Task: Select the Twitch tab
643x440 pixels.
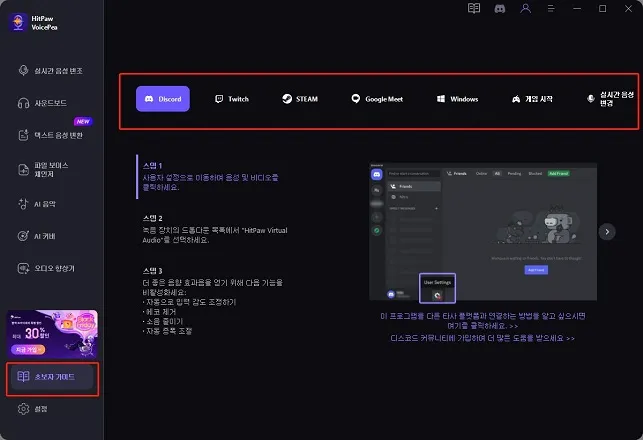Action: (232, 99)
